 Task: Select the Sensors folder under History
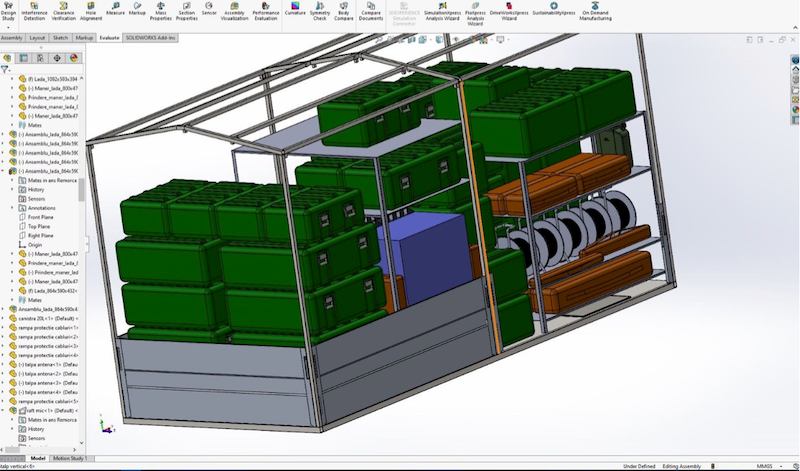click(36, 198)
